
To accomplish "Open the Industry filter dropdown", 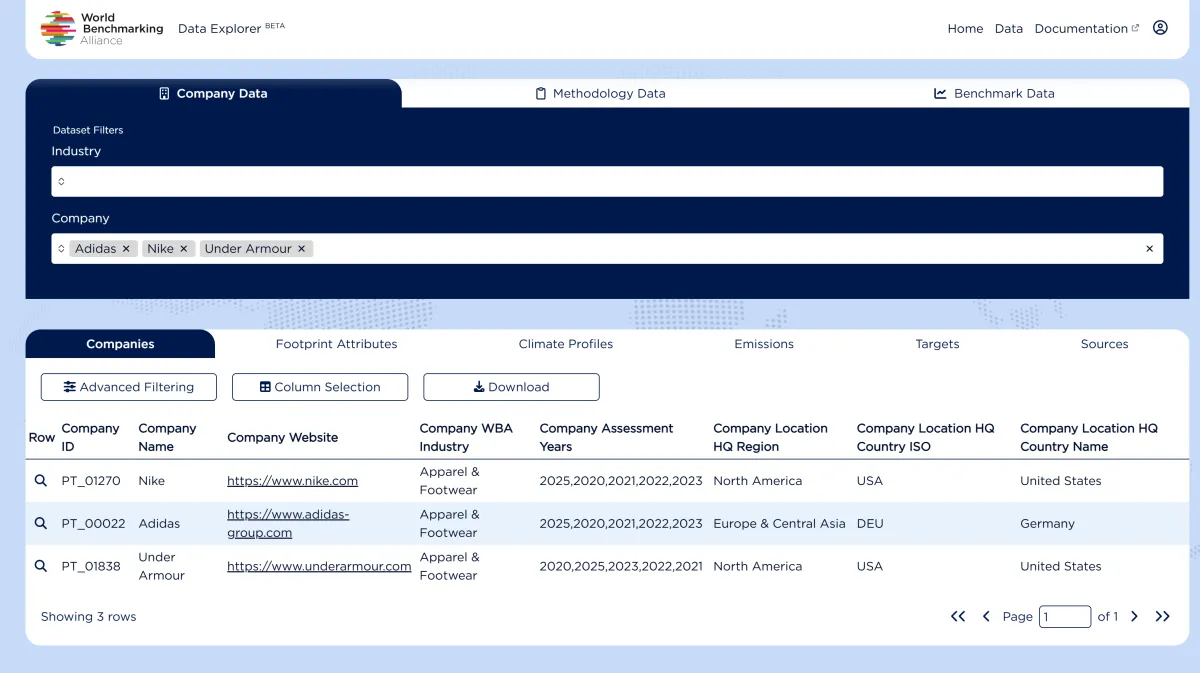I will point(607,181).
